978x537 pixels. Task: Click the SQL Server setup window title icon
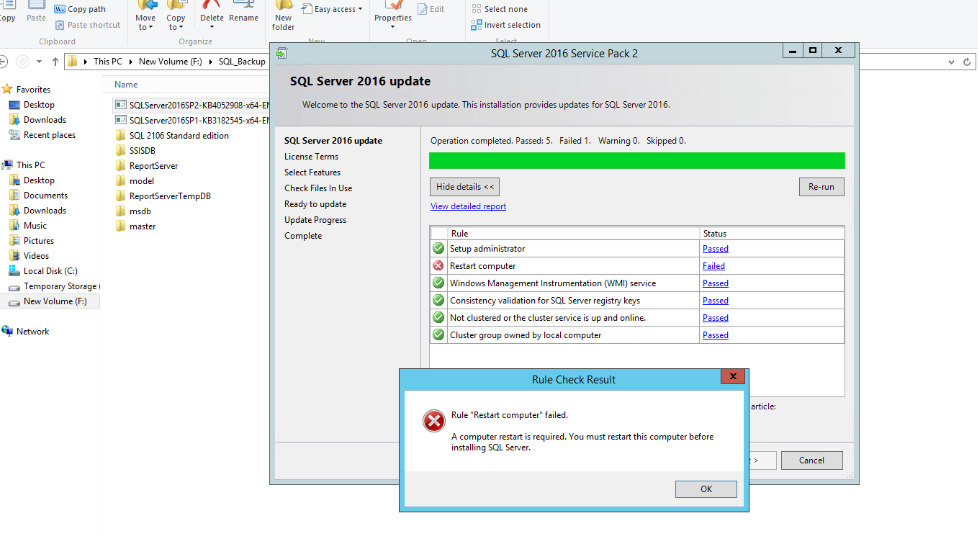(282, 53)
